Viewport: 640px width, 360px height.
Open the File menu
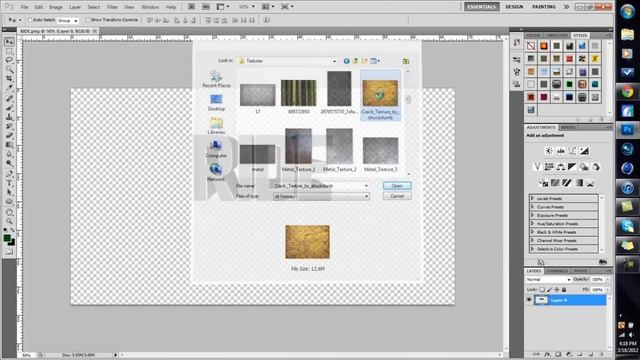(24, 7)
